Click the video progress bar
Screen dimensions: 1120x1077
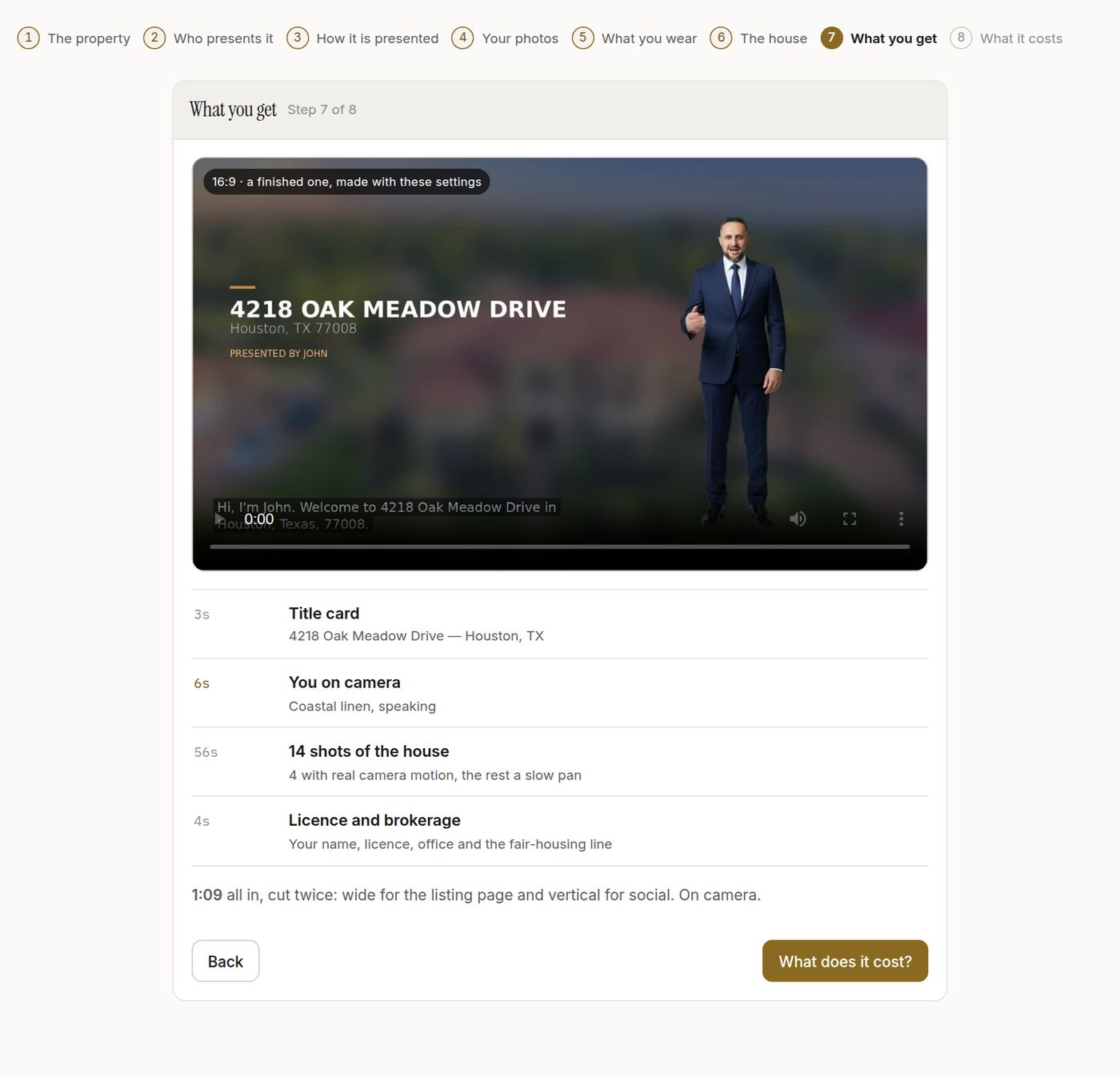[x=560, y=547]
